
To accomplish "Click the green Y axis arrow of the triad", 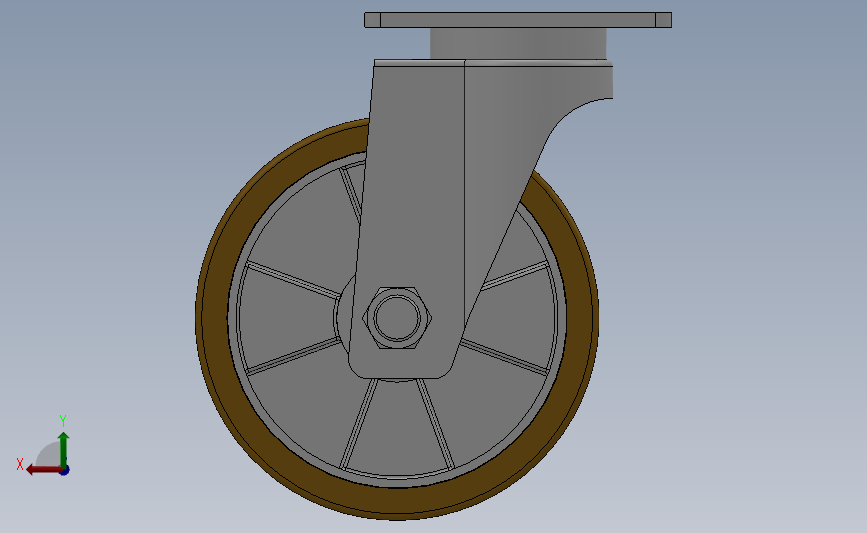I will coord(64,450).
